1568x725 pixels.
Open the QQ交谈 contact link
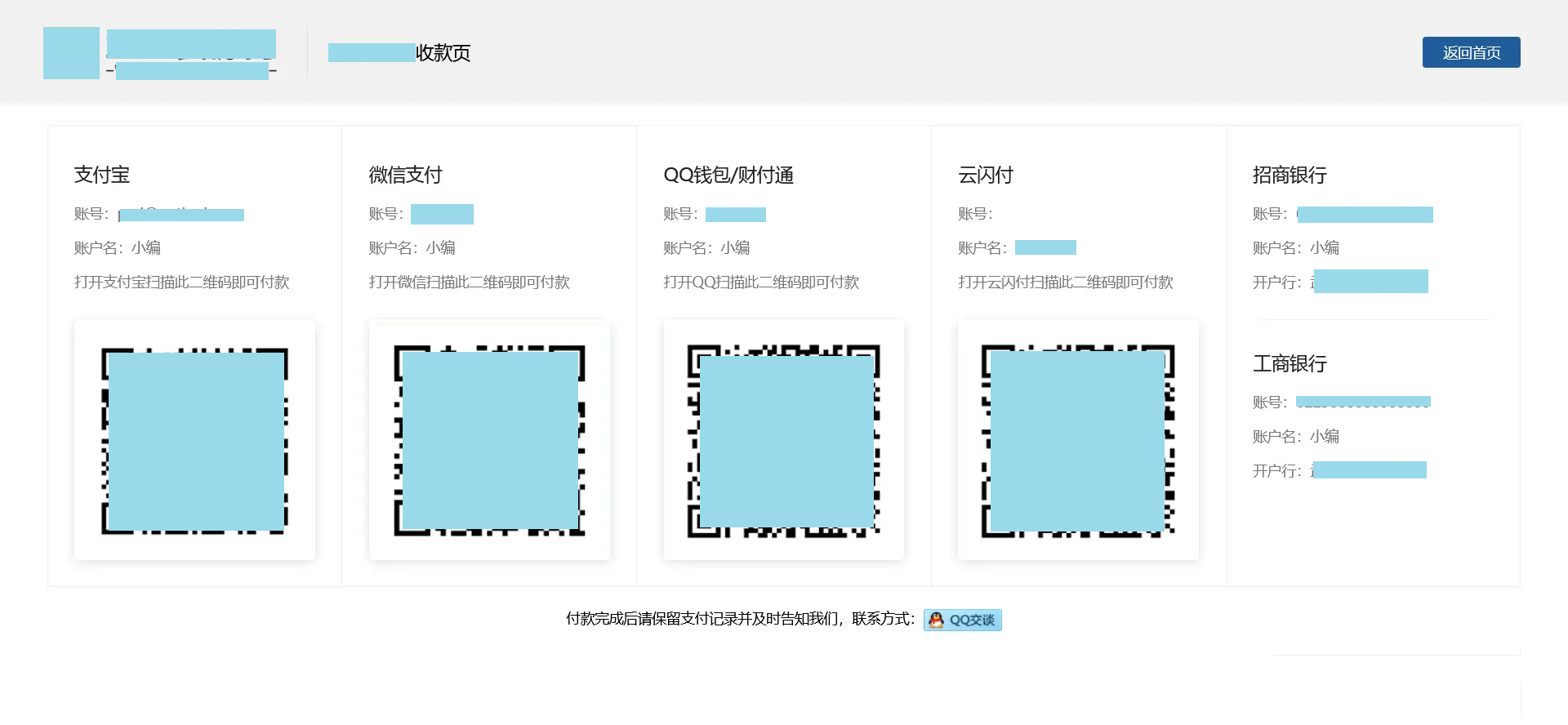(962, 620)
